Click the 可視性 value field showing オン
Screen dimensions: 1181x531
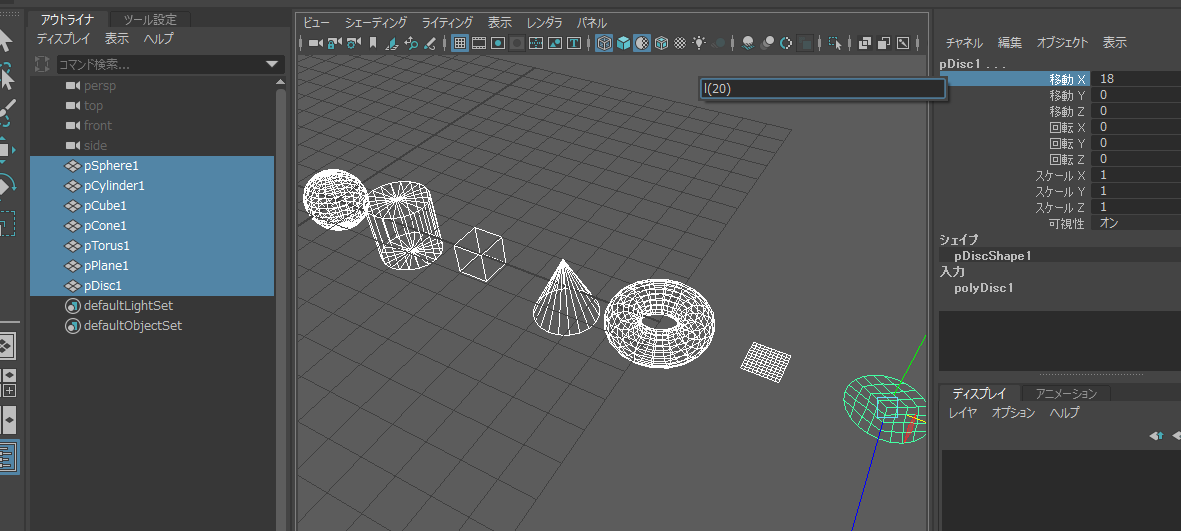1136,223
